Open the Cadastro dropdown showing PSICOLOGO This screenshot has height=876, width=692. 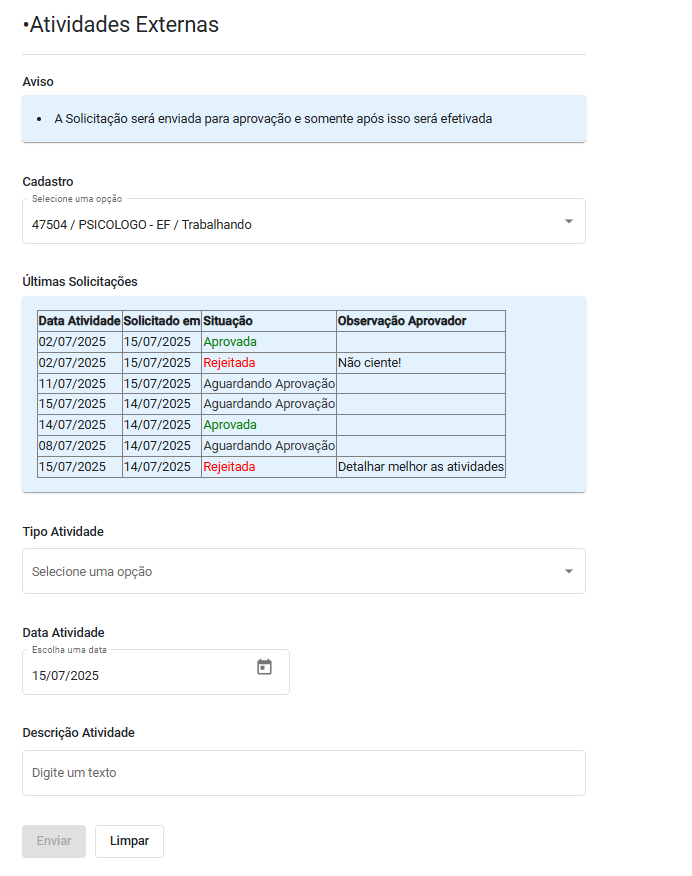pyautogui.click(x=304, y=221)
